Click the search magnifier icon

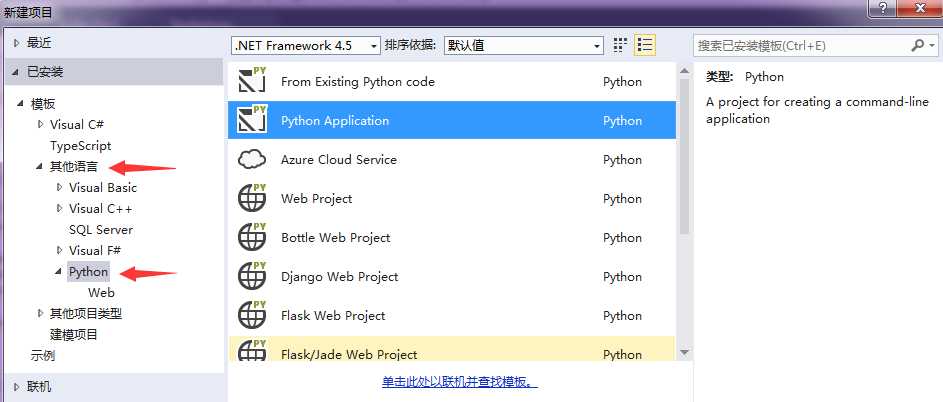(917, 45)
